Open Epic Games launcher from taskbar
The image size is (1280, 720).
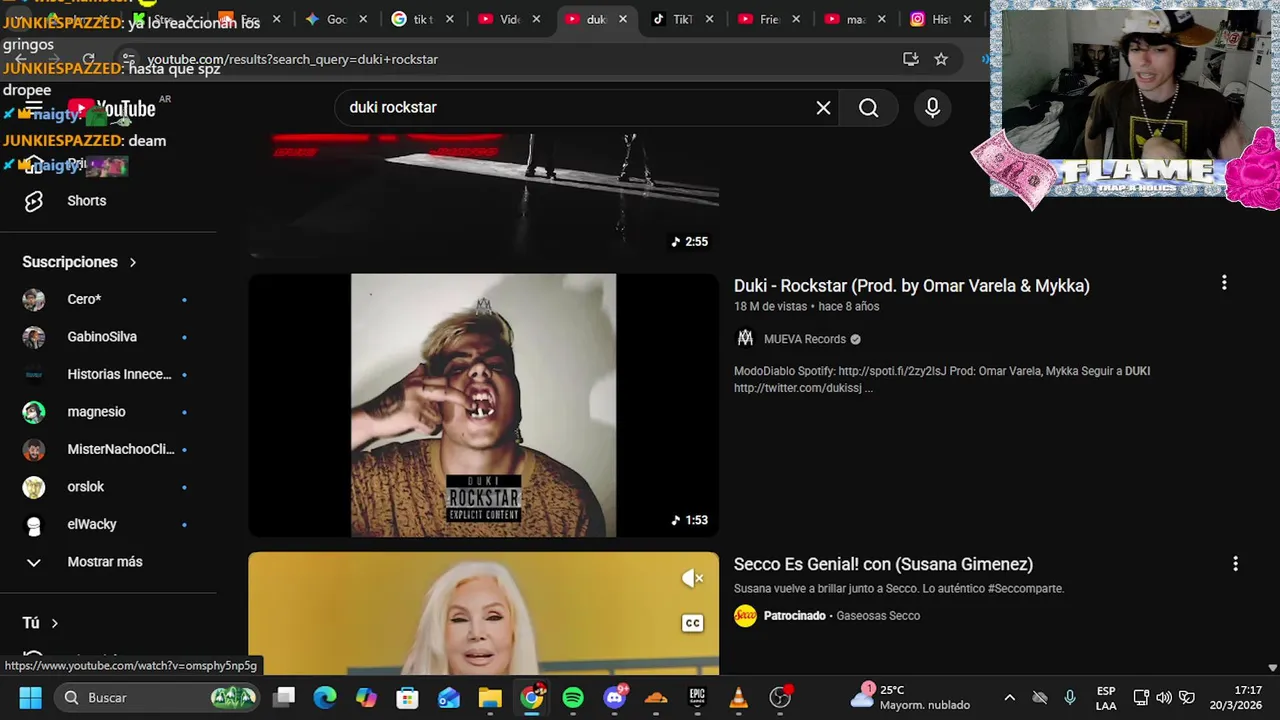coord(697,697)
